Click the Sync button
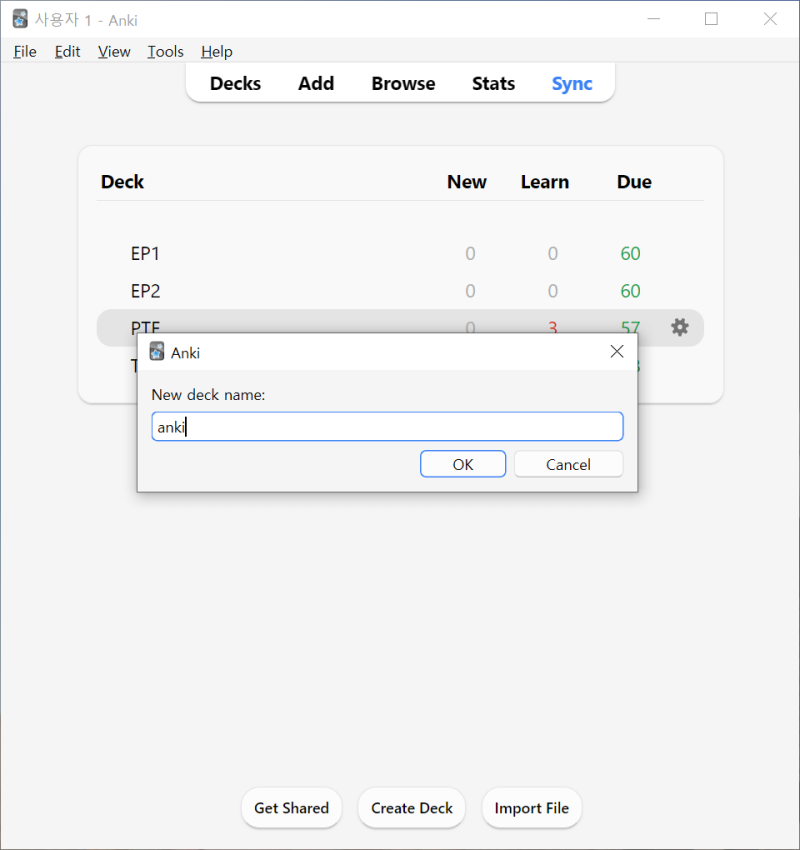 pyautogui.click(x=572, y=83)
